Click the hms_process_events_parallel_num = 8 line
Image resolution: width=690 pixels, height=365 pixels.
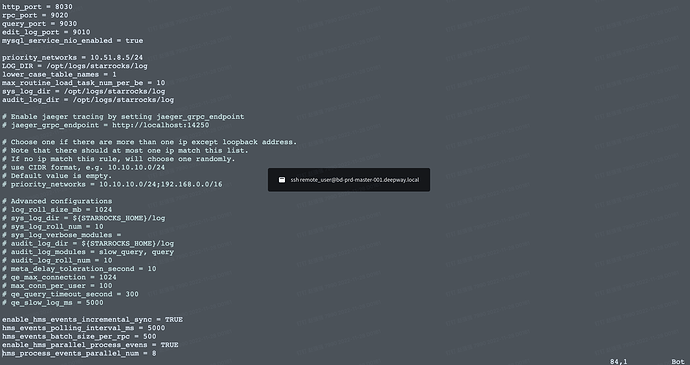(x=79, y=354)
